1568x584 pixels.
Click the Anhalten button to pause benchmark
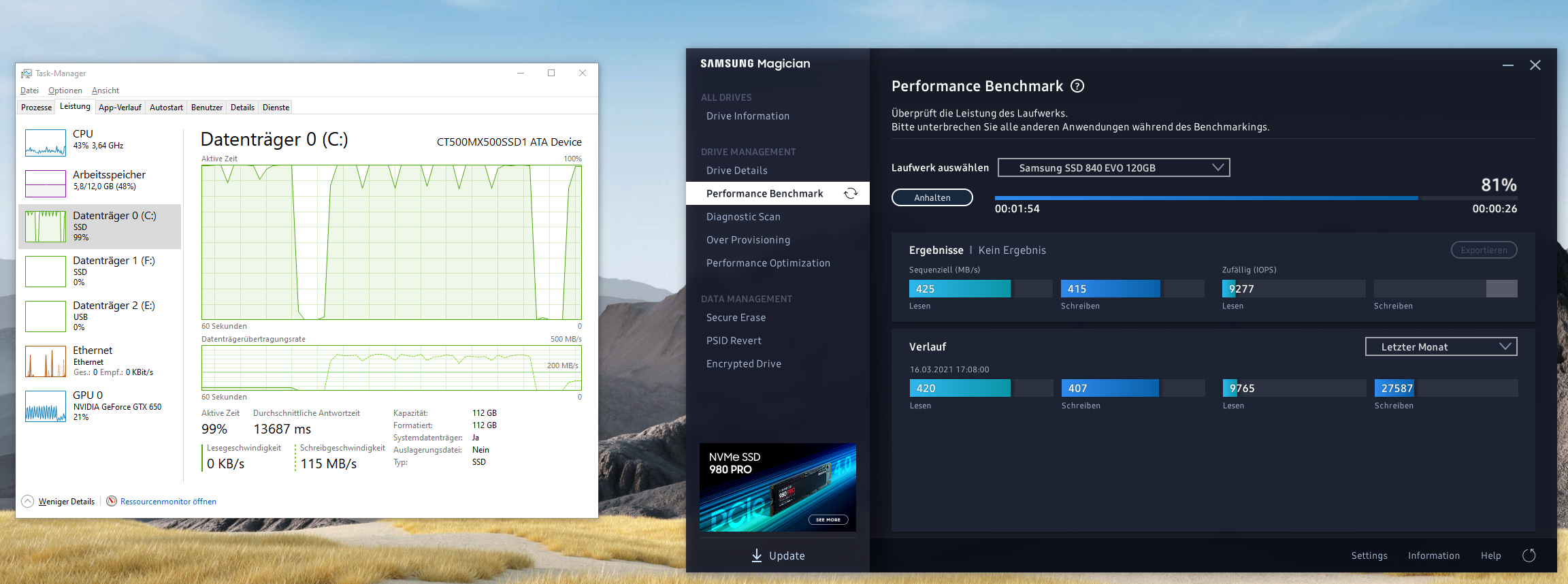click(932, 197)
